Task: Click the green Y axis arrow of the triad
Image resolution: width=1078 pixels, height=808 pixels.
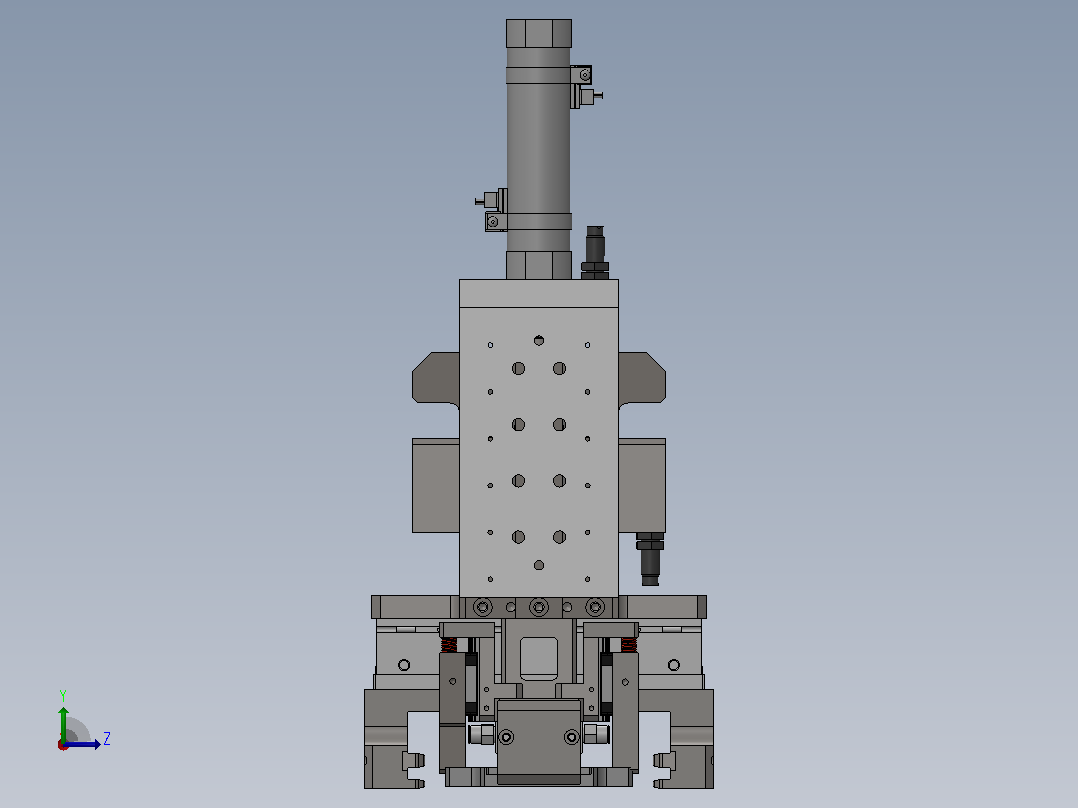Action: [63, 723]
